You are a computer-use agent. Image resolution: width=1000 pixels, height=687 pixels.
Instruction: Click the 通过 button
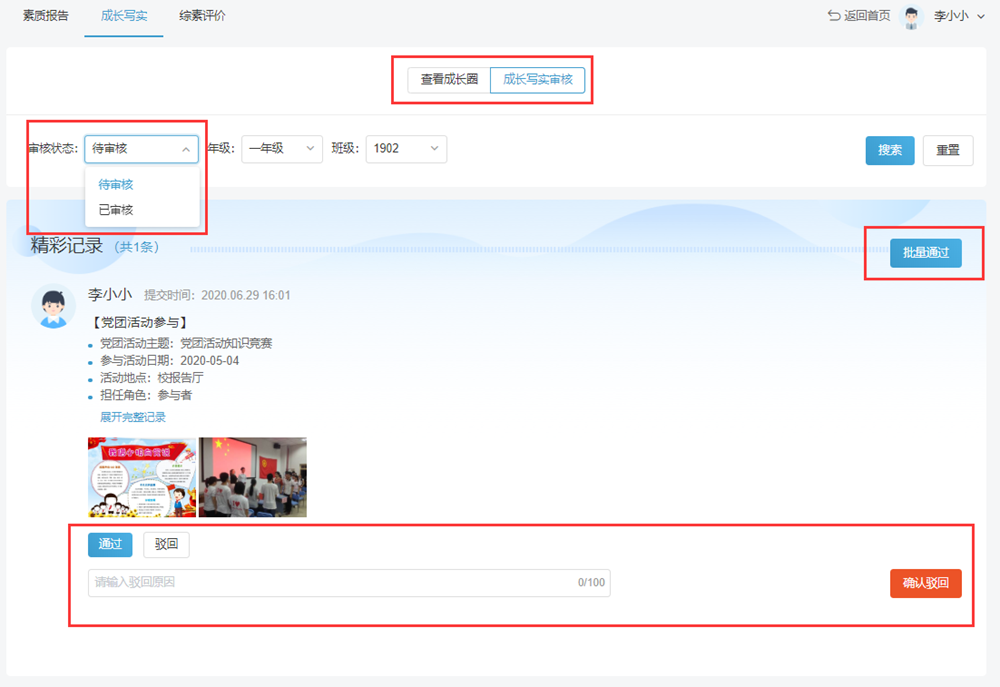tap(110, 544)
